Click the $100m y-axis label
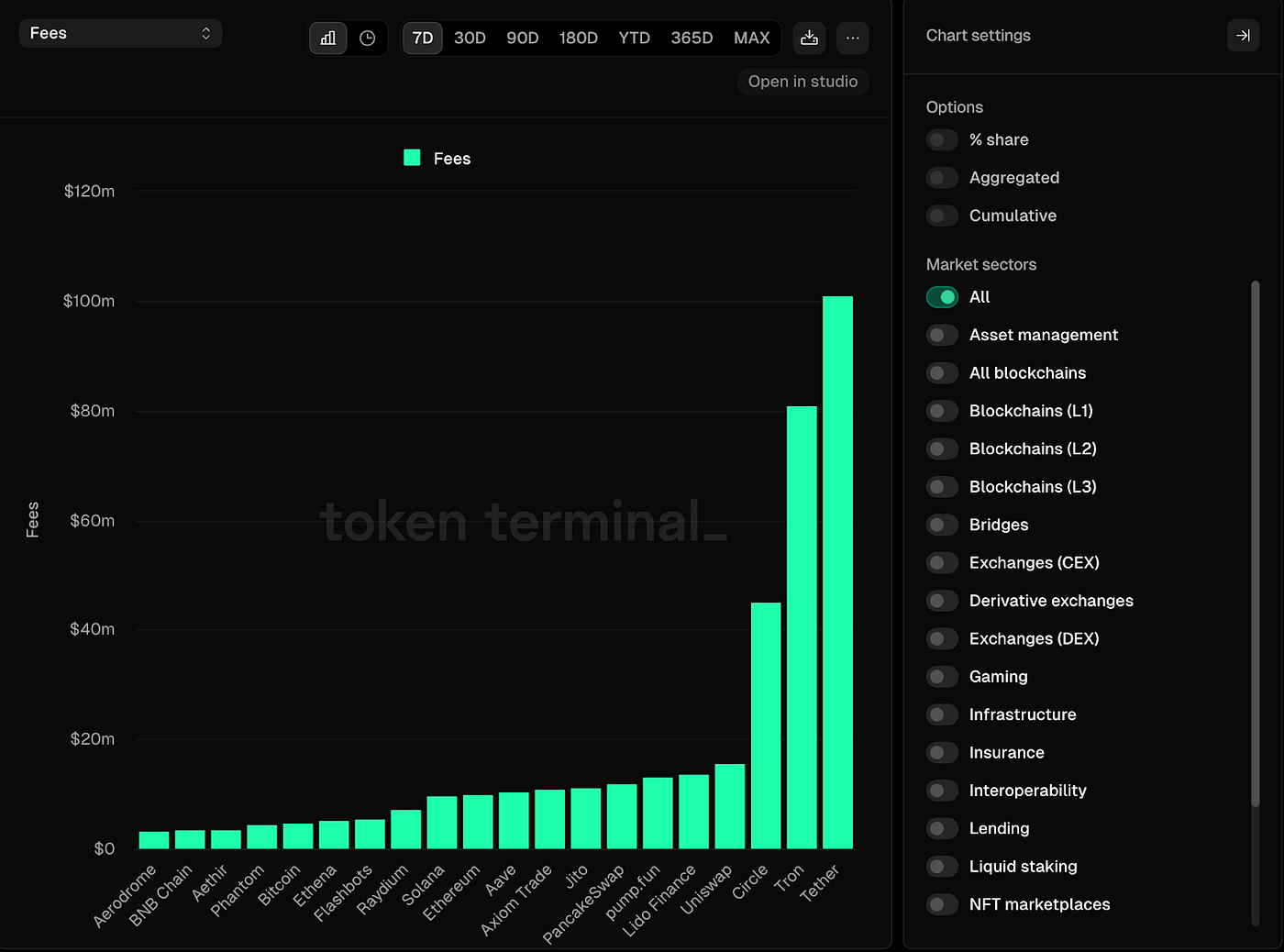The image size is (1284, 952). click(89, 301)
